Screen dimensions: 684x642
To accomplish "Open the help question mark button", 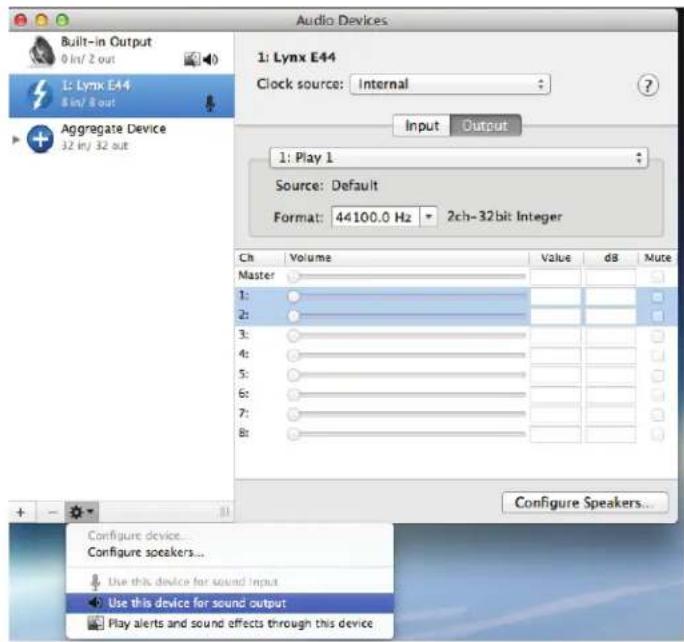I will pyautogui.click(x=648, y=86).
